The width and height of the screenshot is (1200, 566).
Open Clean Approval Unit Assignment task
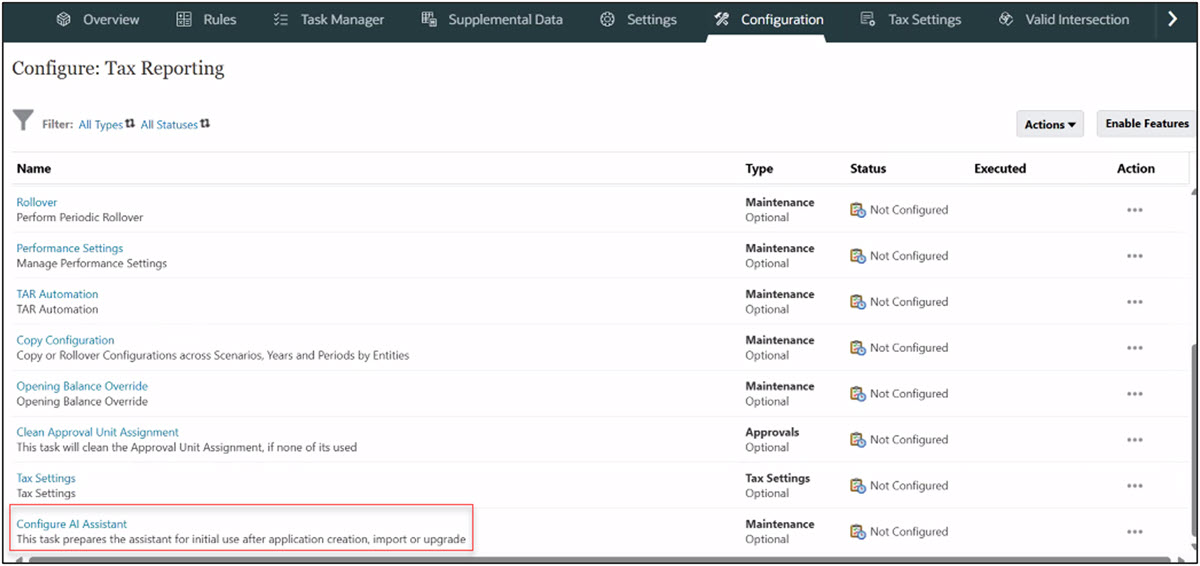(x=98, y=432)
